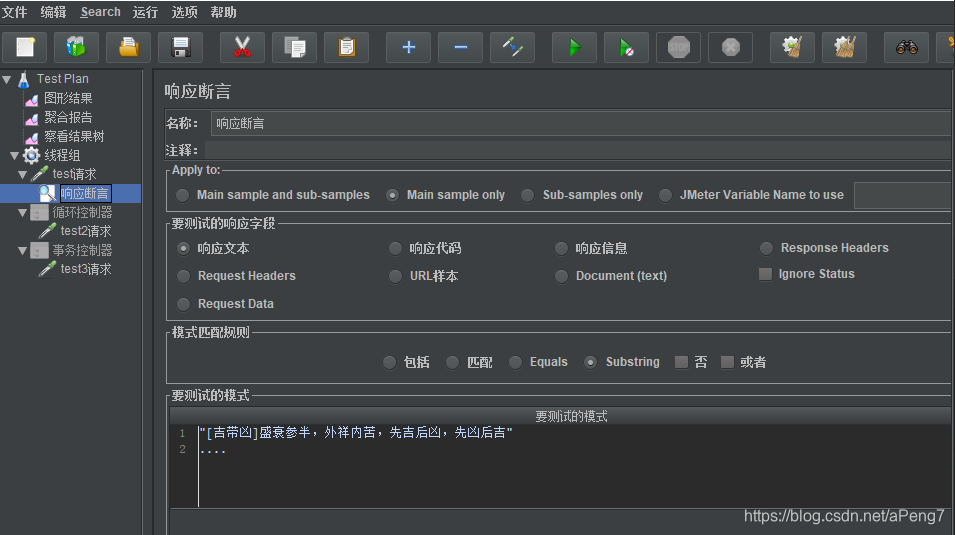Open Templates icon in toolbar
This screenshot has width=955, height=535.
[x=76, y=47]
